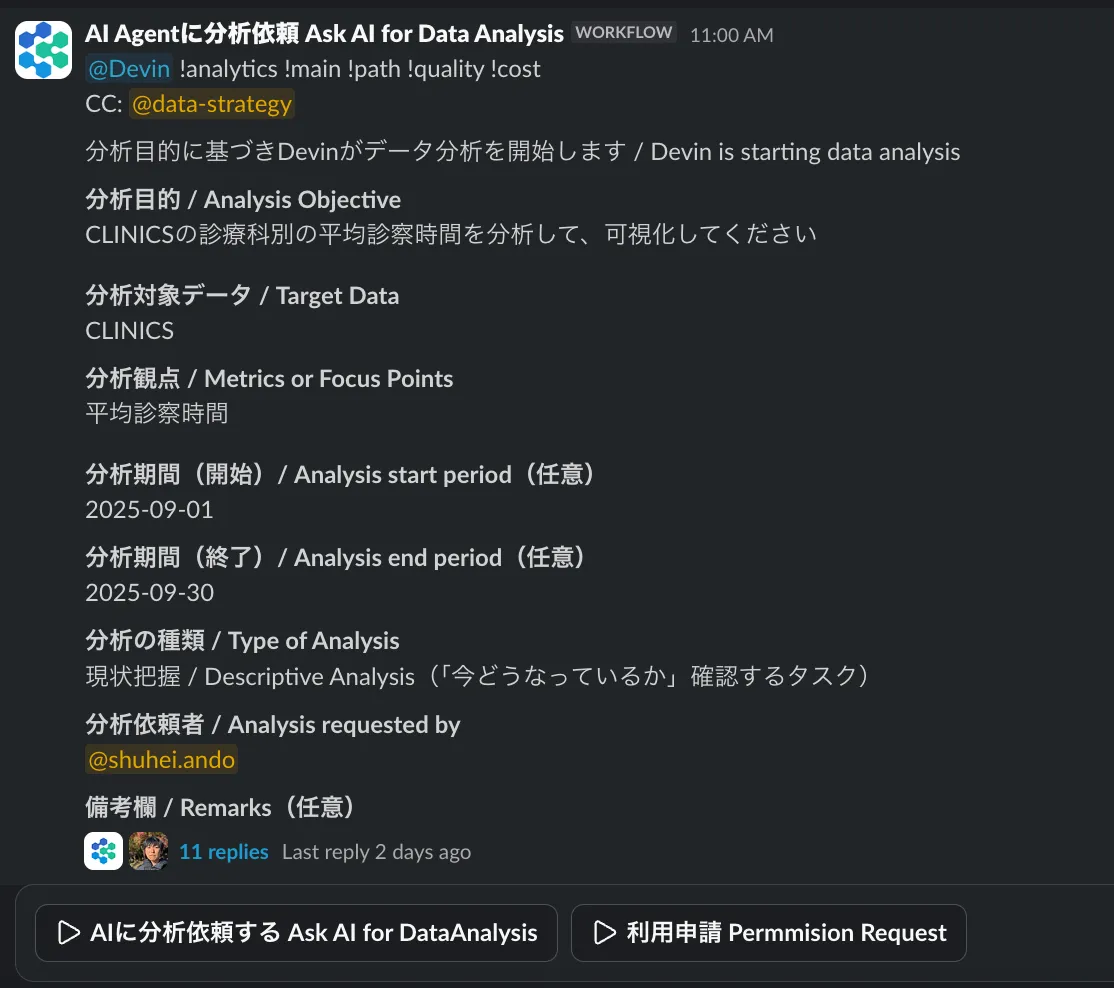Click the analysis end date 2025-09-30

coord(149,593)
